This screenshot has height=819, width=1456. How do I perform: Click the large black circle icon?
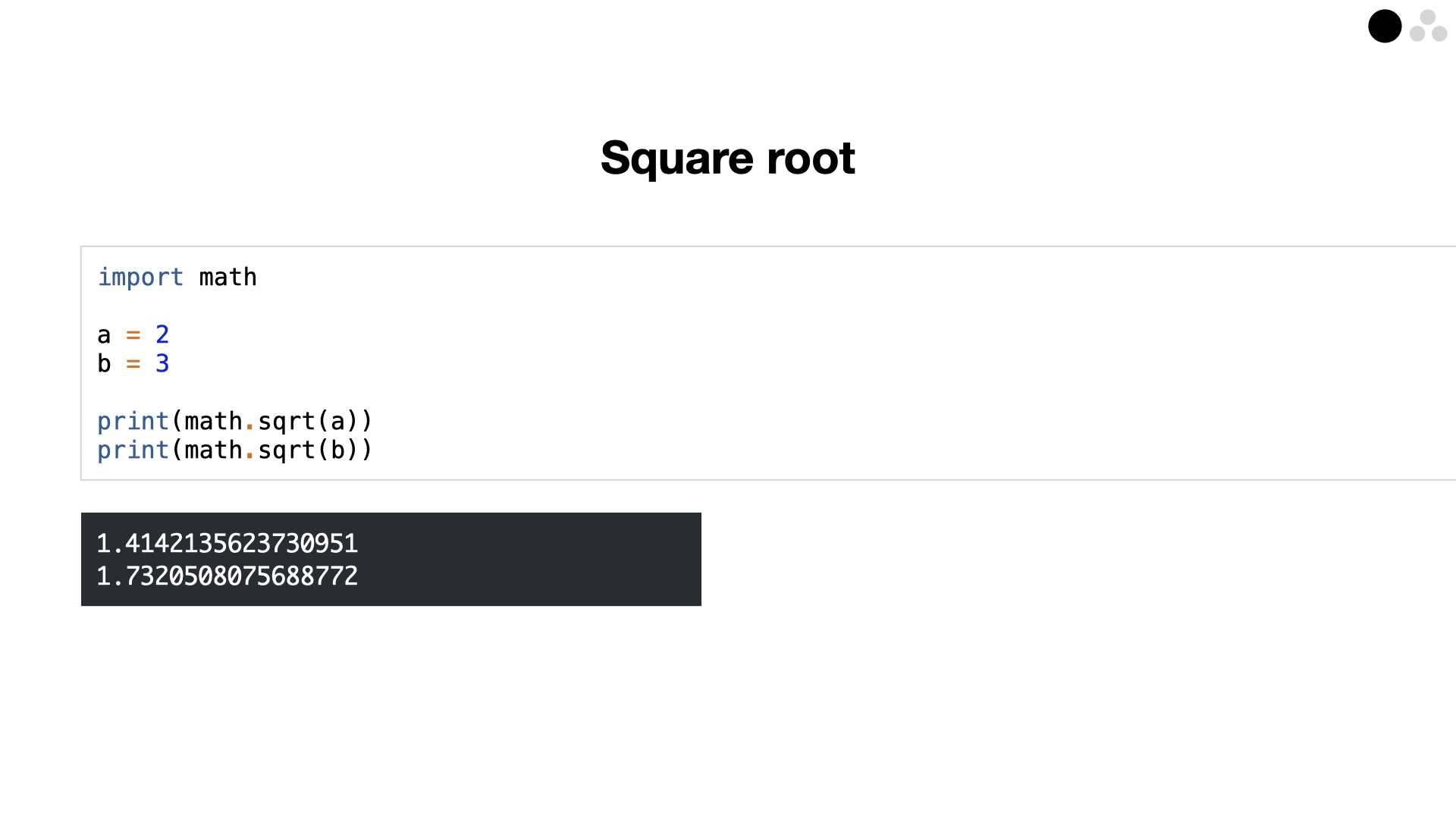pyautogui.click(x=1384, y=27)
